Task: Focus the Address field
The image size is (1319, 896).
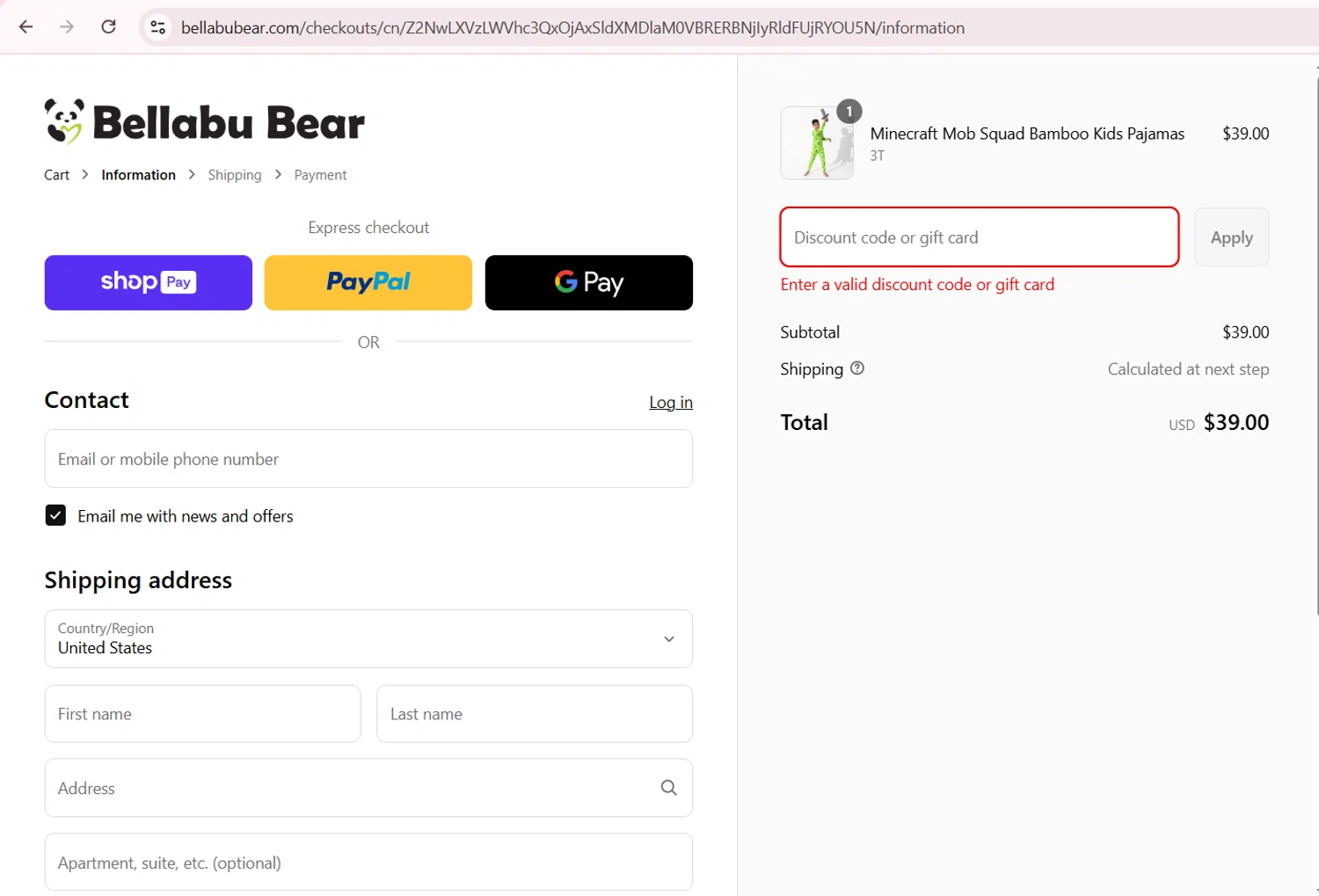Action: (368, 788)
